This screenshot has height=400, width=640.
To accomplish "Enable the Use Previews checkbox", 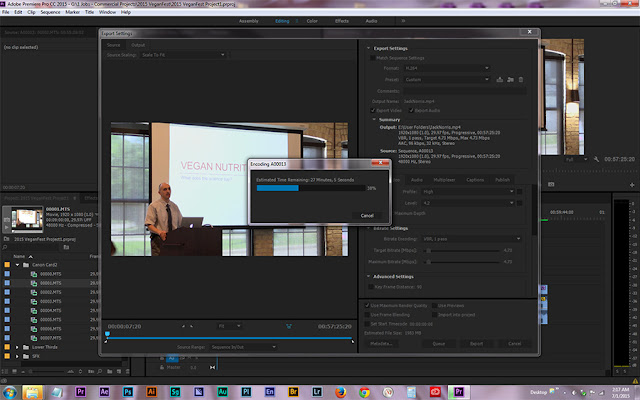I will [x=434, y=305].
